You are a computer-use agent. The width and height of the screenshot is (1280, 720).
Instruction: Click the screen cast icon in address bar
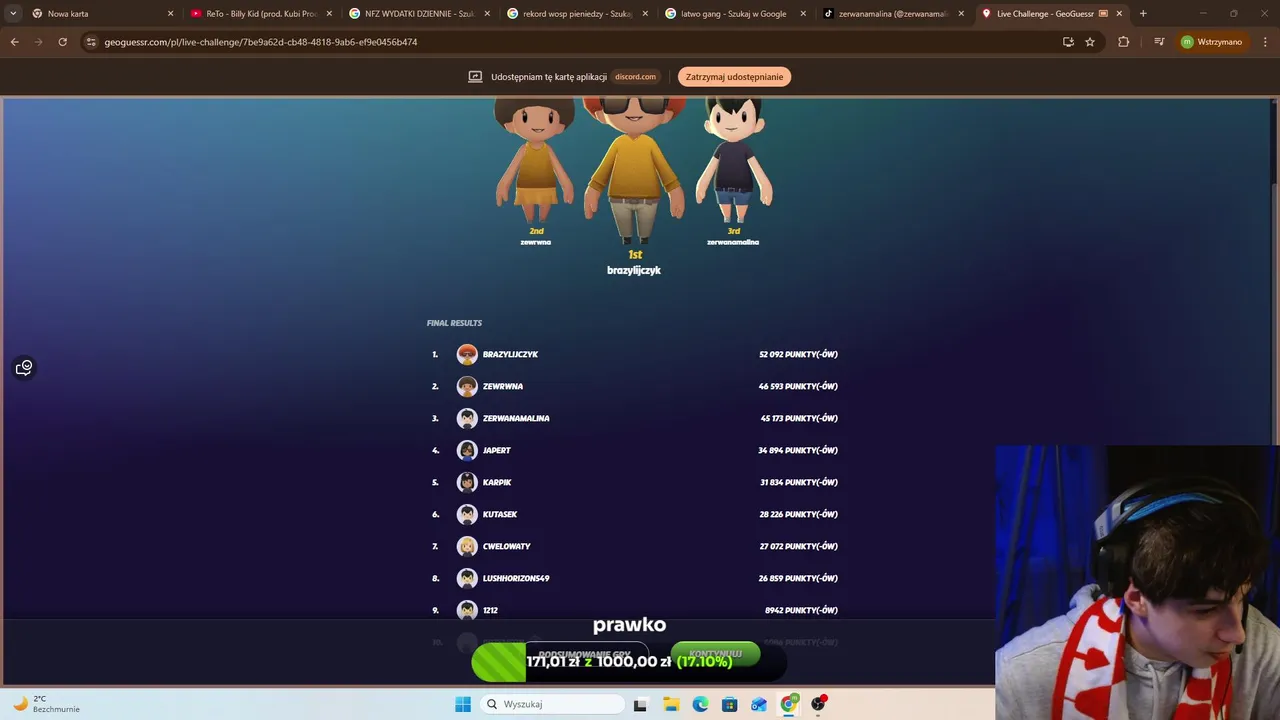(x=1068, y=42)
